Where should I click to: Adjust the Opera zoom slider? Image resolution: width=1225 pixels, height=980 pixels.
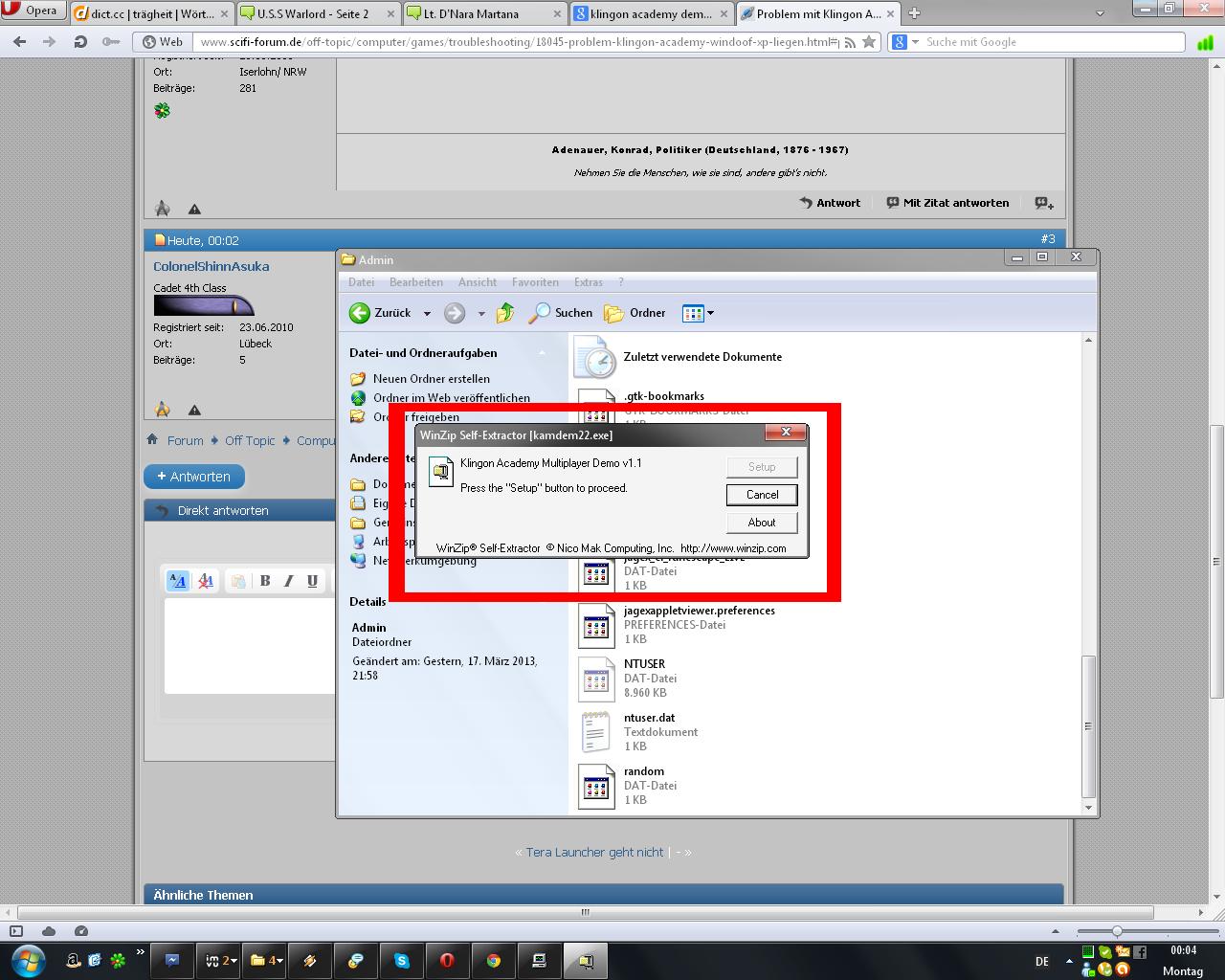1117,931
